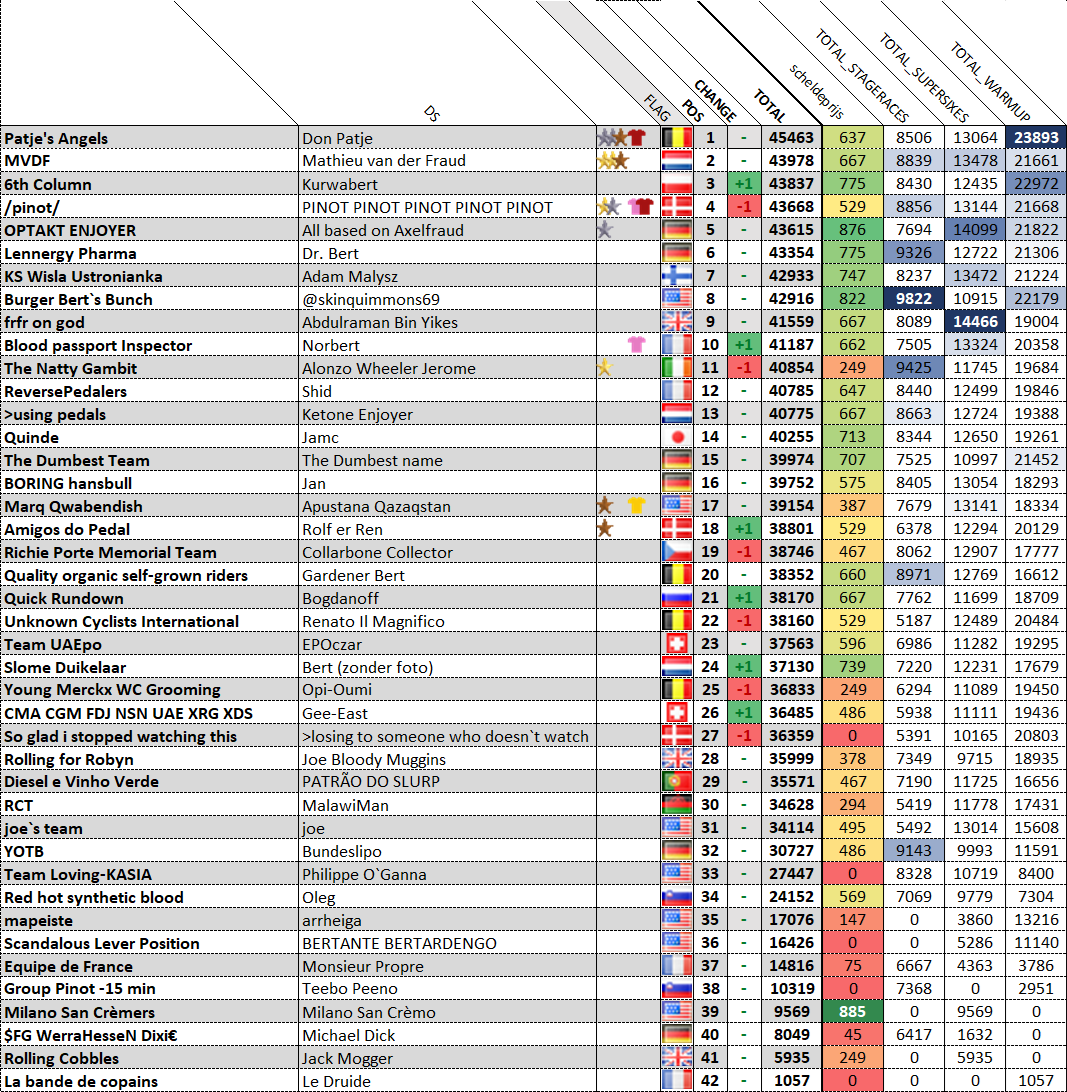This screenshot has height=1092, width=1067.
Task: Click the Malawi flag in the RCT row
Action: pyautogui.click(x=676, y=804)
